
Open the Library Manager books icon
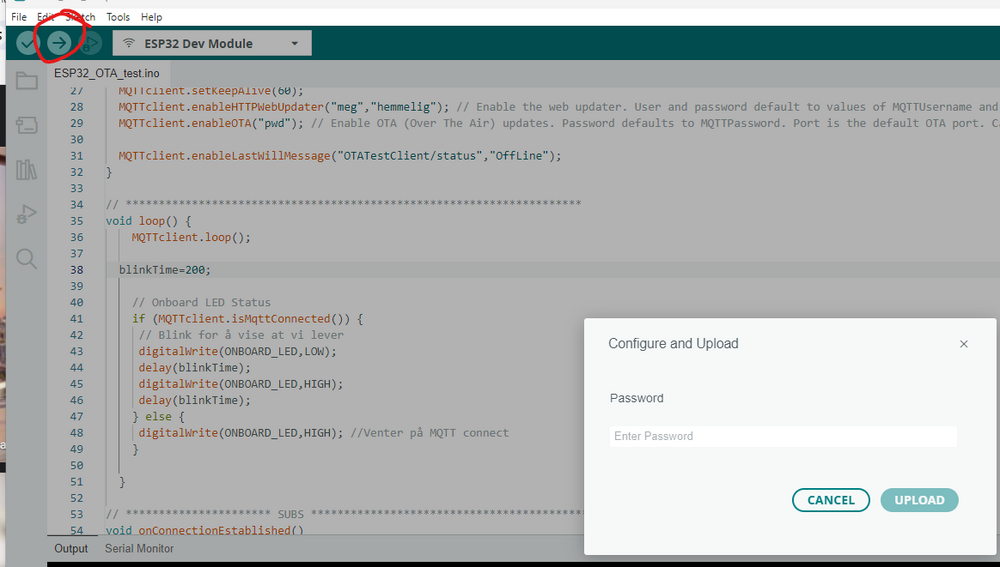coord(27,169)
